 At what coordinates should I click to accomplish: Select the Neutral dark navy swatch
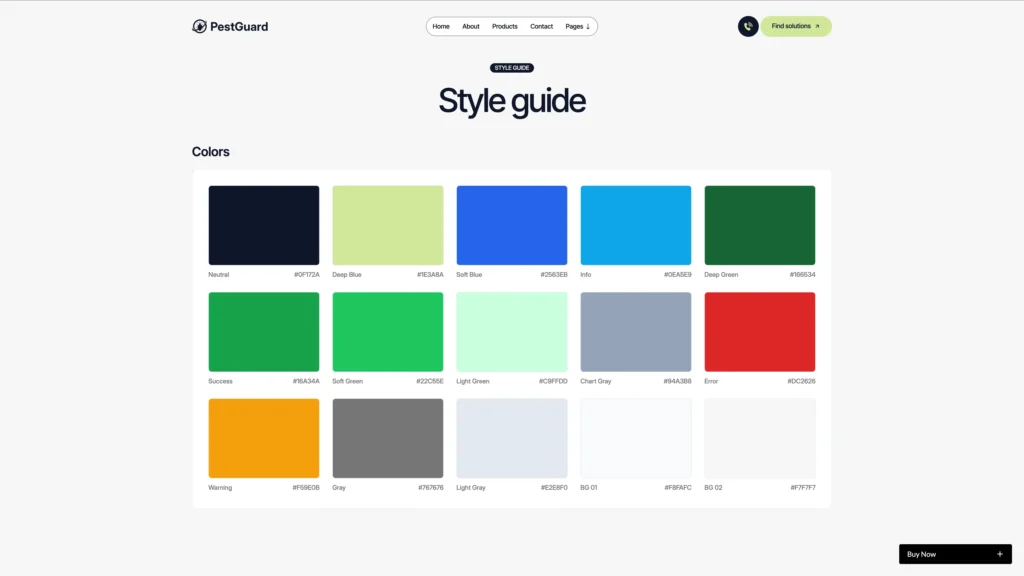coord(264,225)
